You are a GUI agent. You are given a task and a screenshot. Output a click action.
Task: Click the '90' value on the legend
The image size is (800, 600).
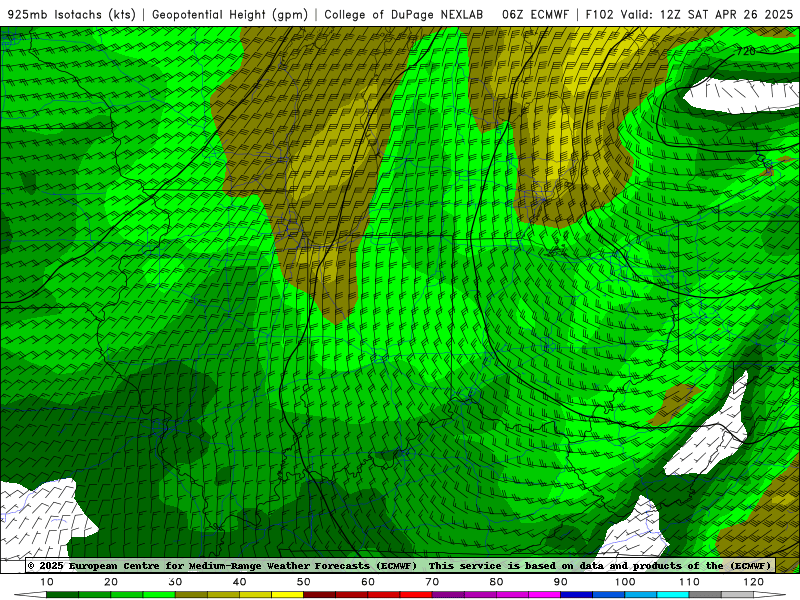[x=561, y=582]
